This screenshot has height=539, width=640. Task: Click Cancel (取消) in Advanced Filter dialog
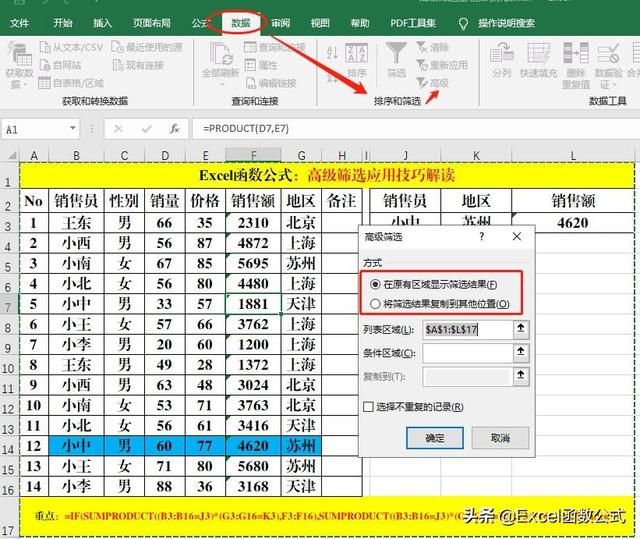point(500,438)
